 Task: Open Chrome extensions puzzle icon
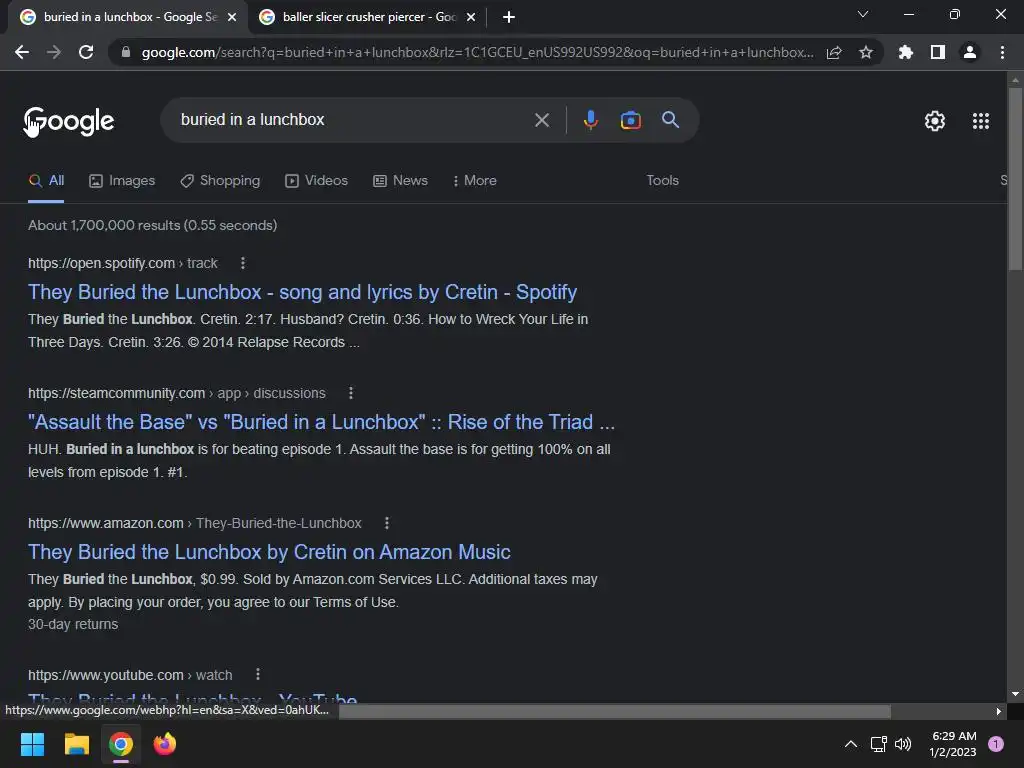coord(905,52)
